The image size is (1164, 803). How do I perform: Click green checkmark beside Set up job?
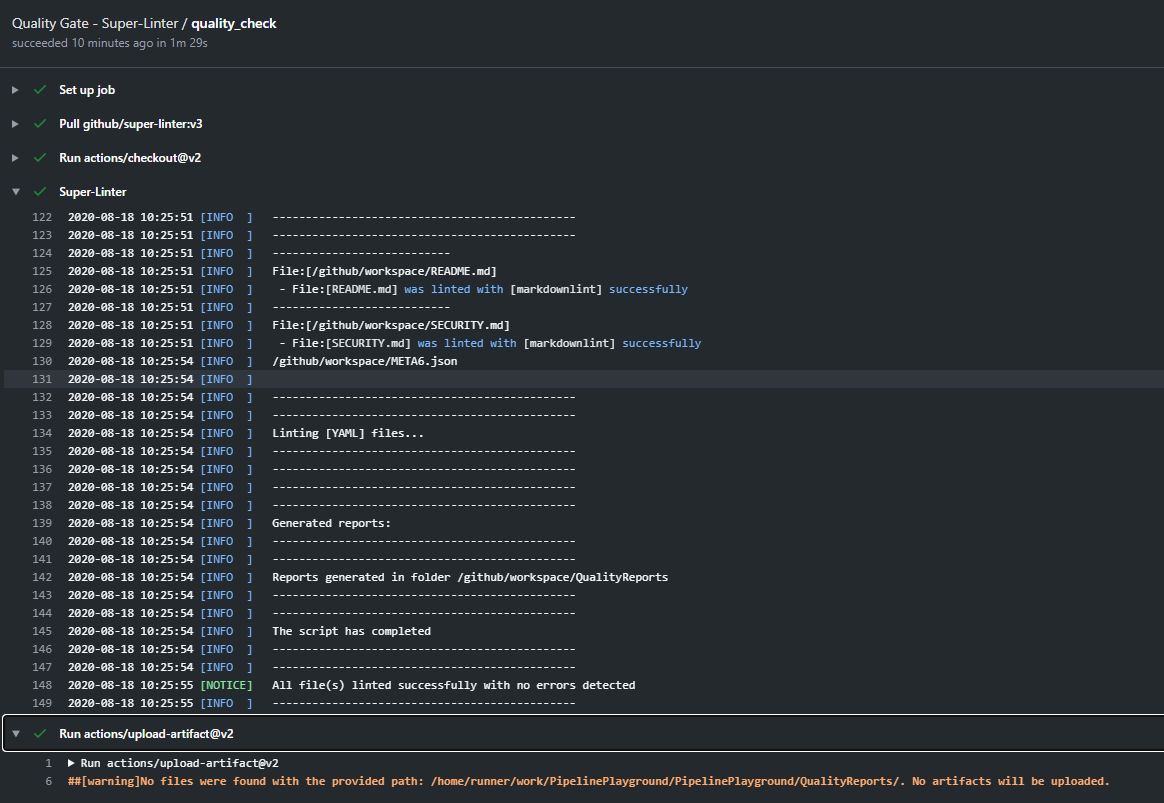tap(40, 90)
